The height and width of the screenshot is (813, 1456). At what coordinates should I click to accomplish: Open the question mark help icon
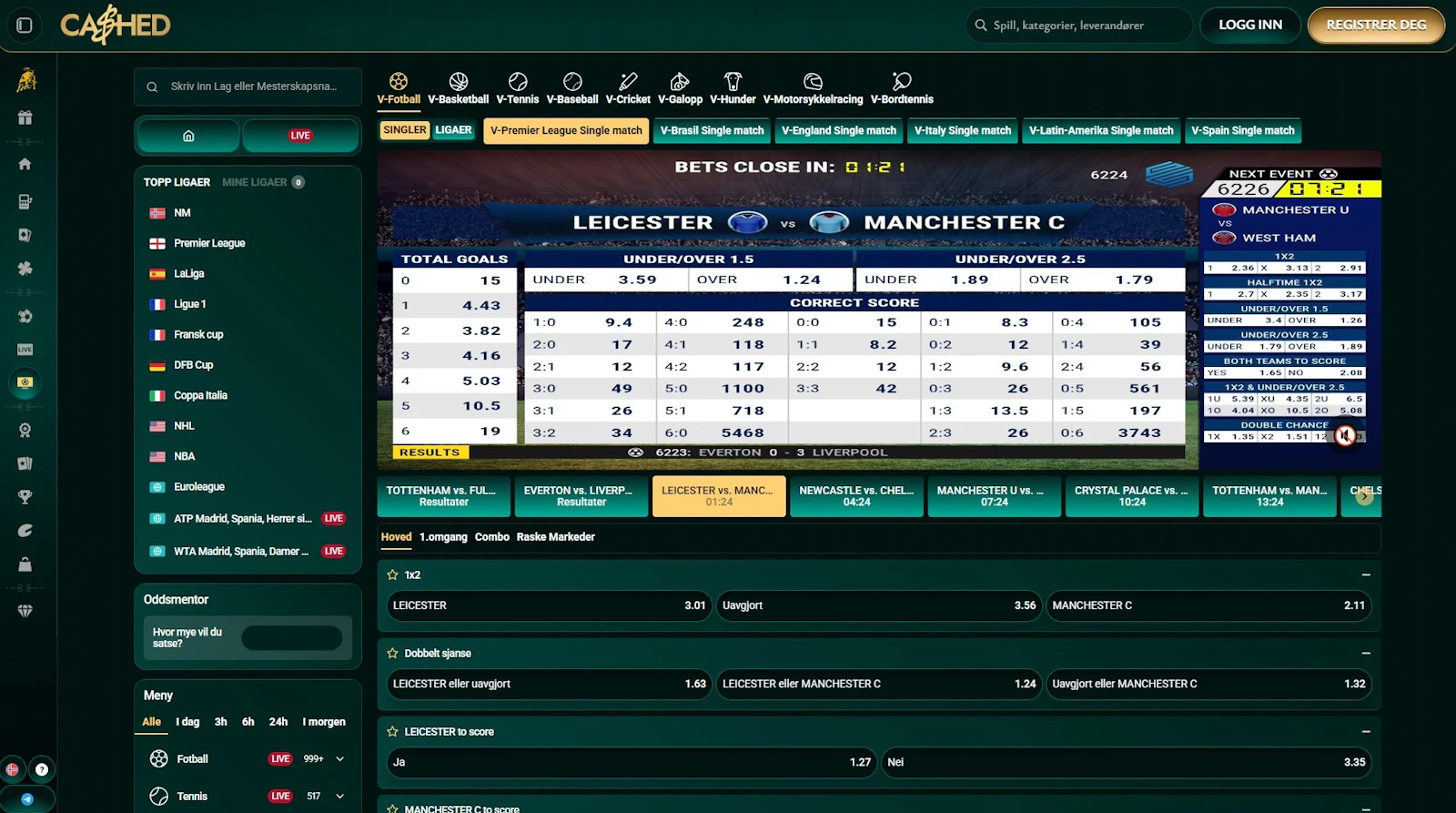(x=42, y=769)
